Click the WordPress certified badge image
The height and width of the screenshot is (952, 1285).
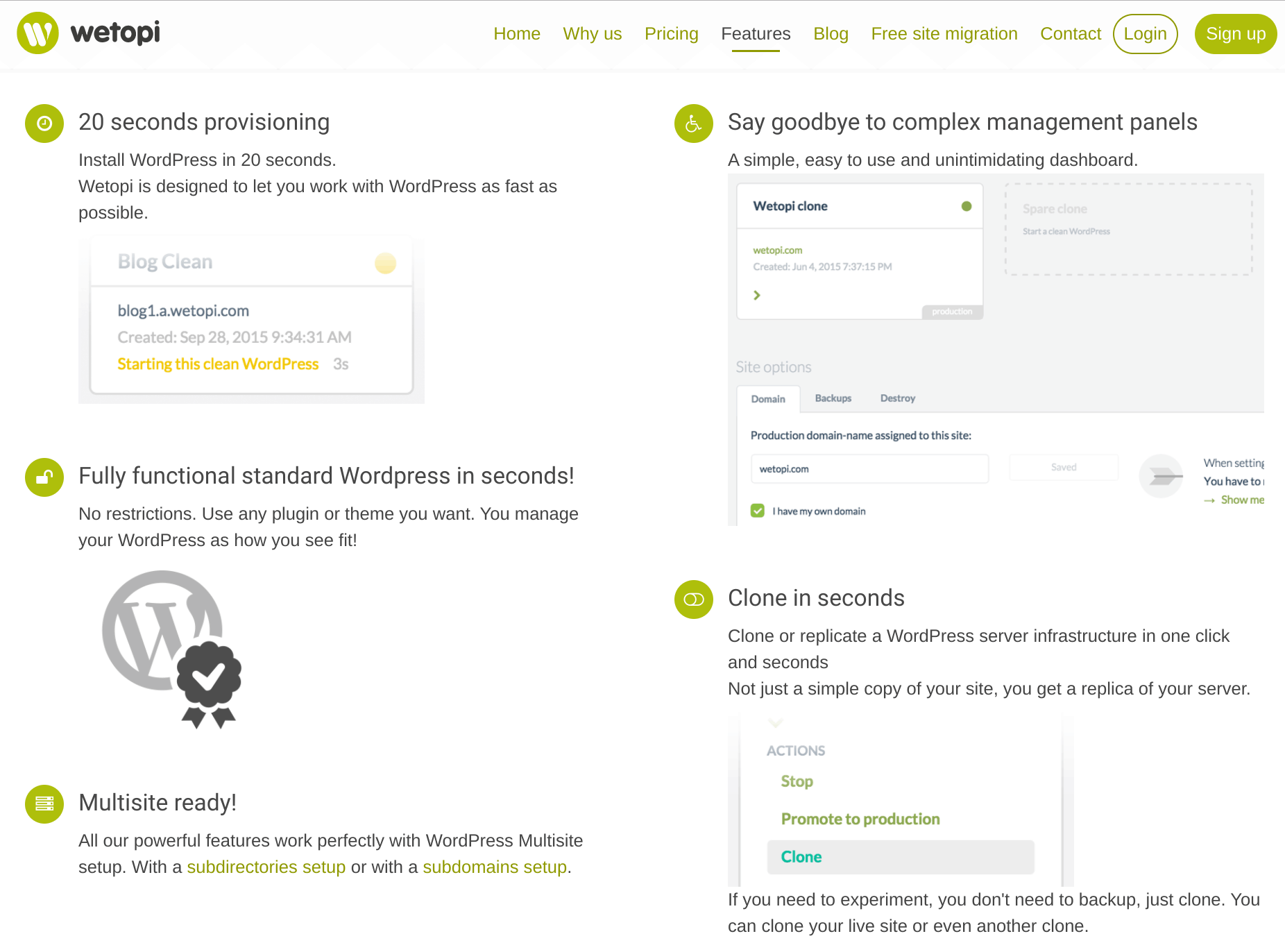pos(171,649)
